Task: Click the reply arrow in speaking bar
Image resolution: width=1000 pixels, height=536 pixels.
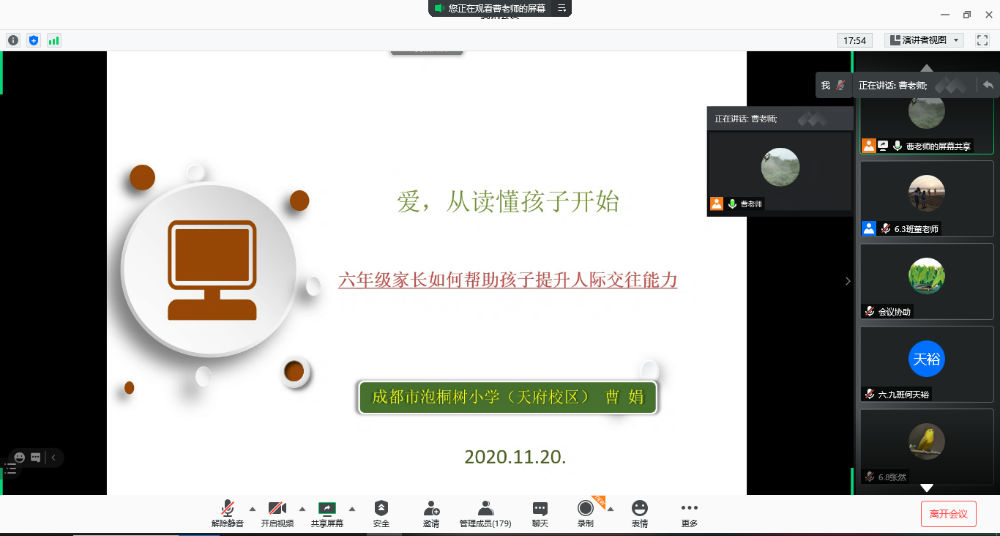Action: click(x=988, y=85)
